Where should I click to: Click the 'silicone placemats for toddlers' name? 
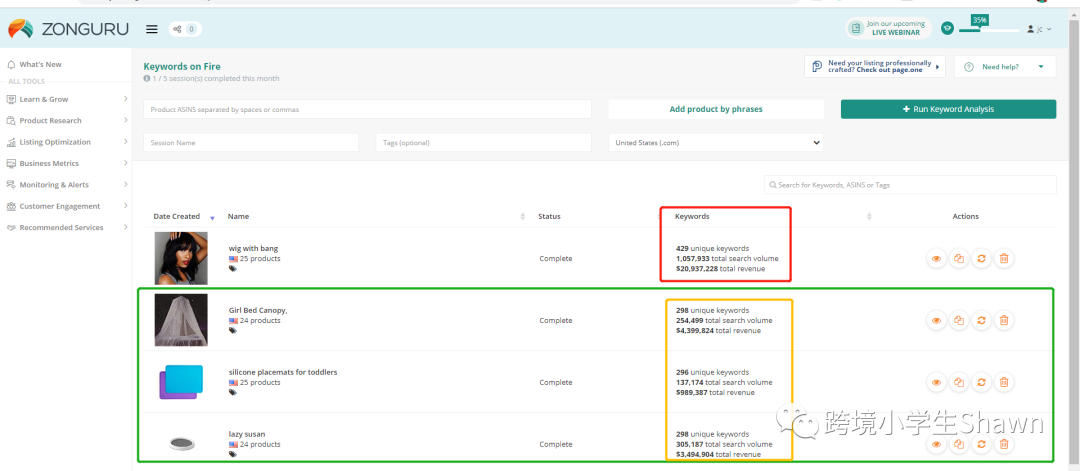pos(283,372)
